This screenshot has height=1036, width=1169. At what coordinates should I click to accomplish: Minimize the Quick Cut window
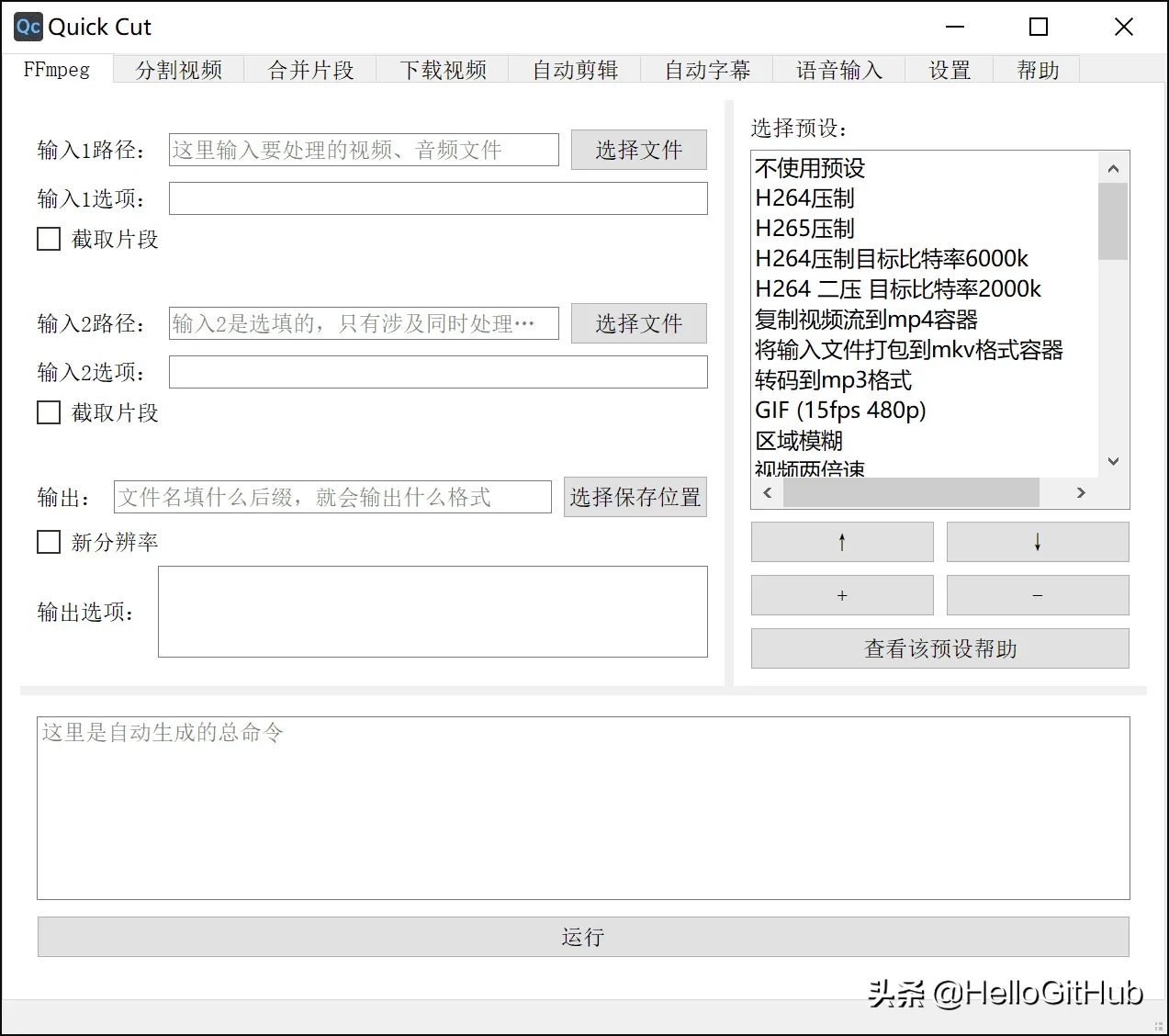coord(955,27)
